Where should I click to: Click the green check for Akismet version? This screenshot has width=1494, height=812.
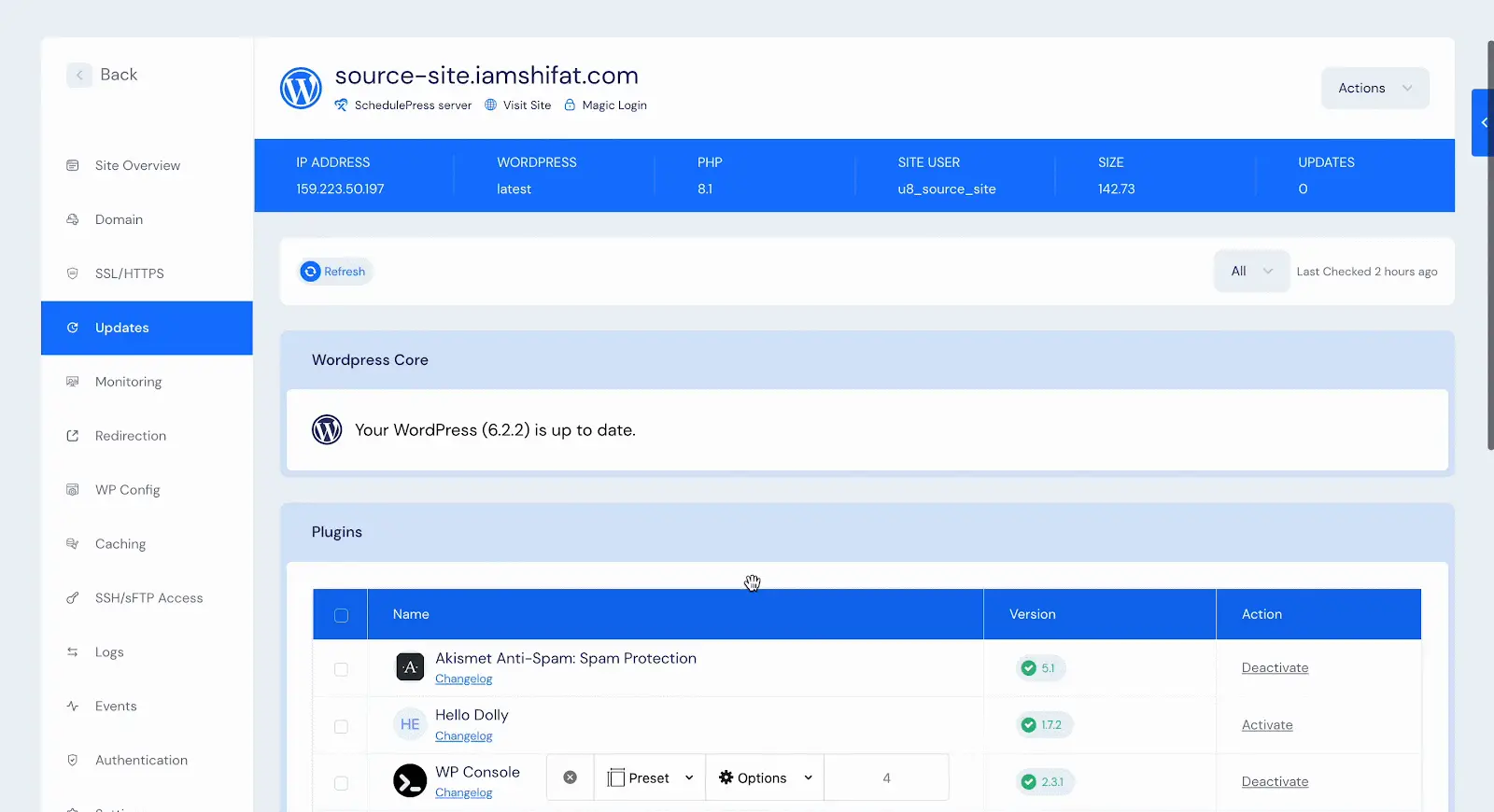click(x=1029, y=668)
